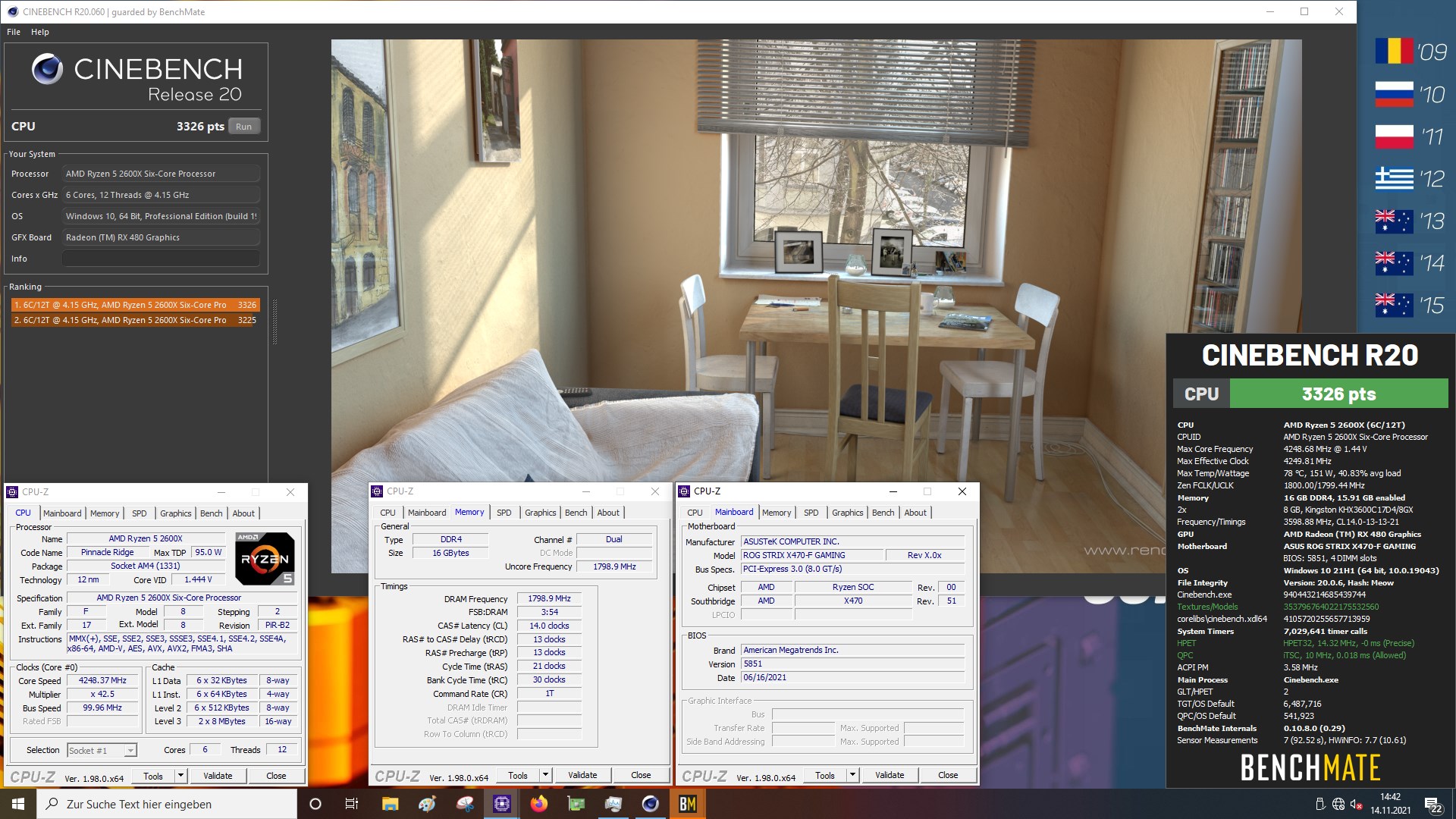Viewport: 1456px width, 819px height.
Task: Click Greece '12 flag icon
Action: (x=1395, y=179)
